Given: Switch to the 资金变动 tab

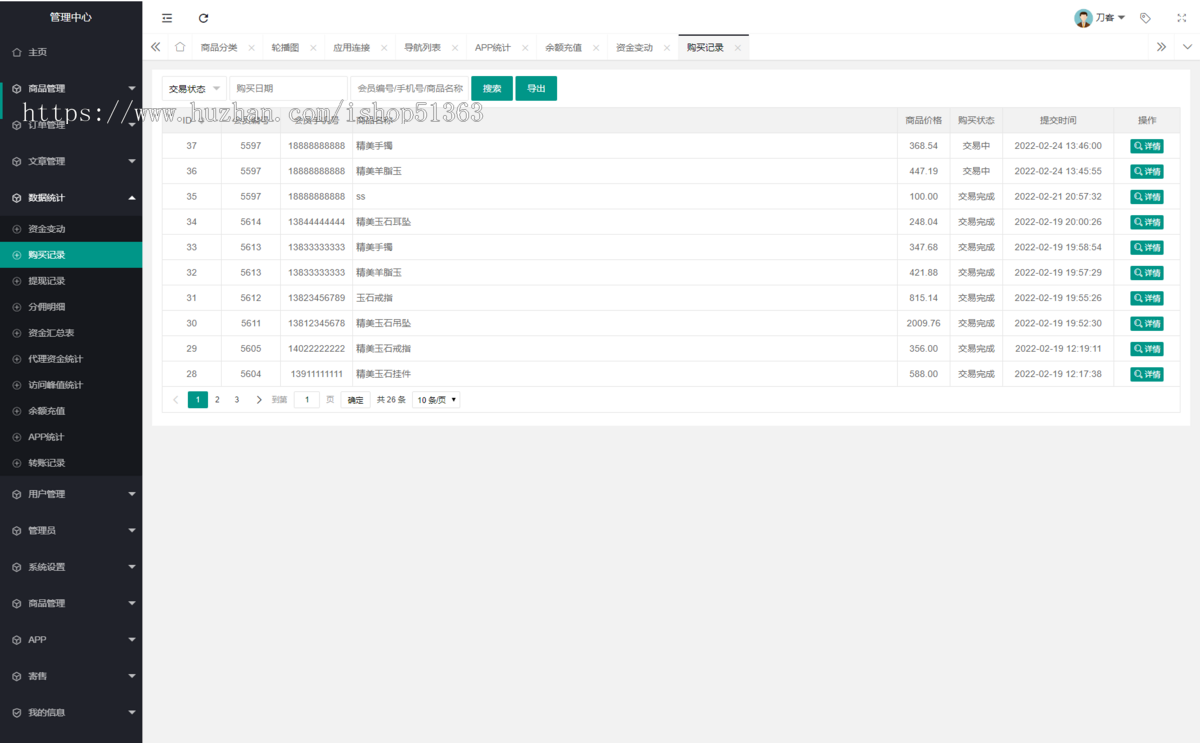Looking at the screenshot, I should pyautogui.click(x=634, y=48).
